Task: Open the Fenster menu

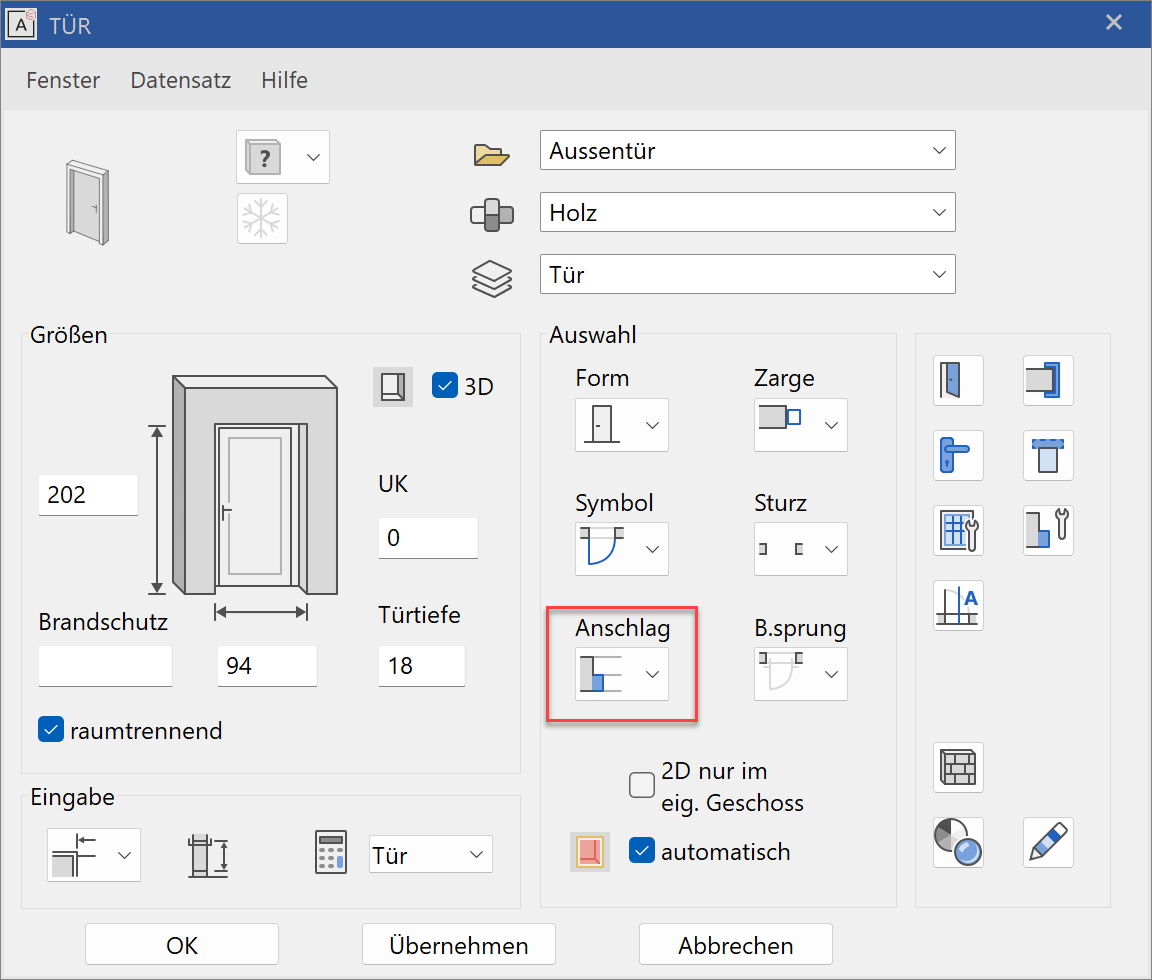Action: click(63, 80)
